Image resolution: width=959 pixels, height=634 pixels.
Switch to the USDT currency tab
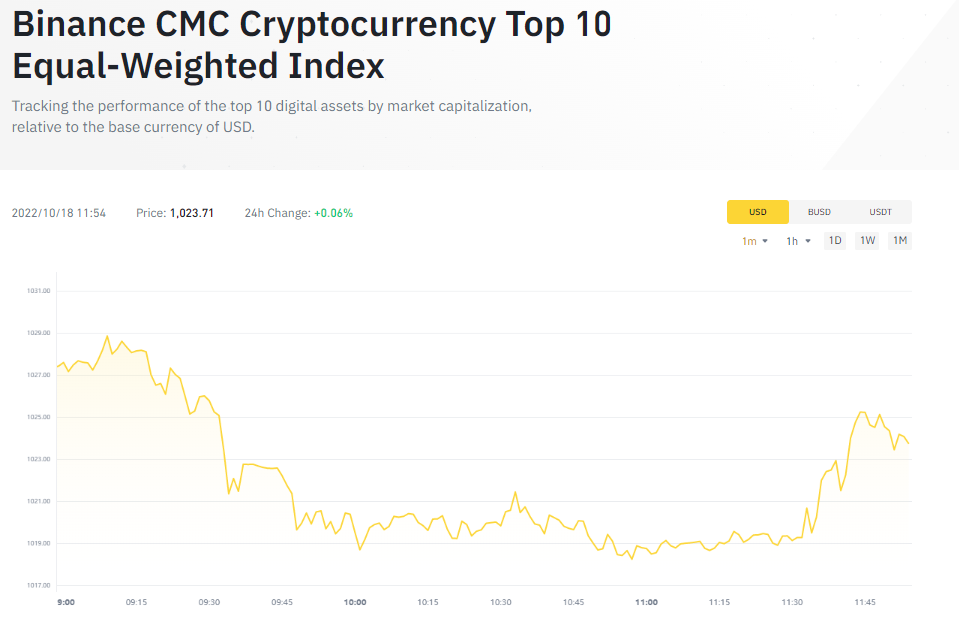pyautogui.click(x=881, y=211)
